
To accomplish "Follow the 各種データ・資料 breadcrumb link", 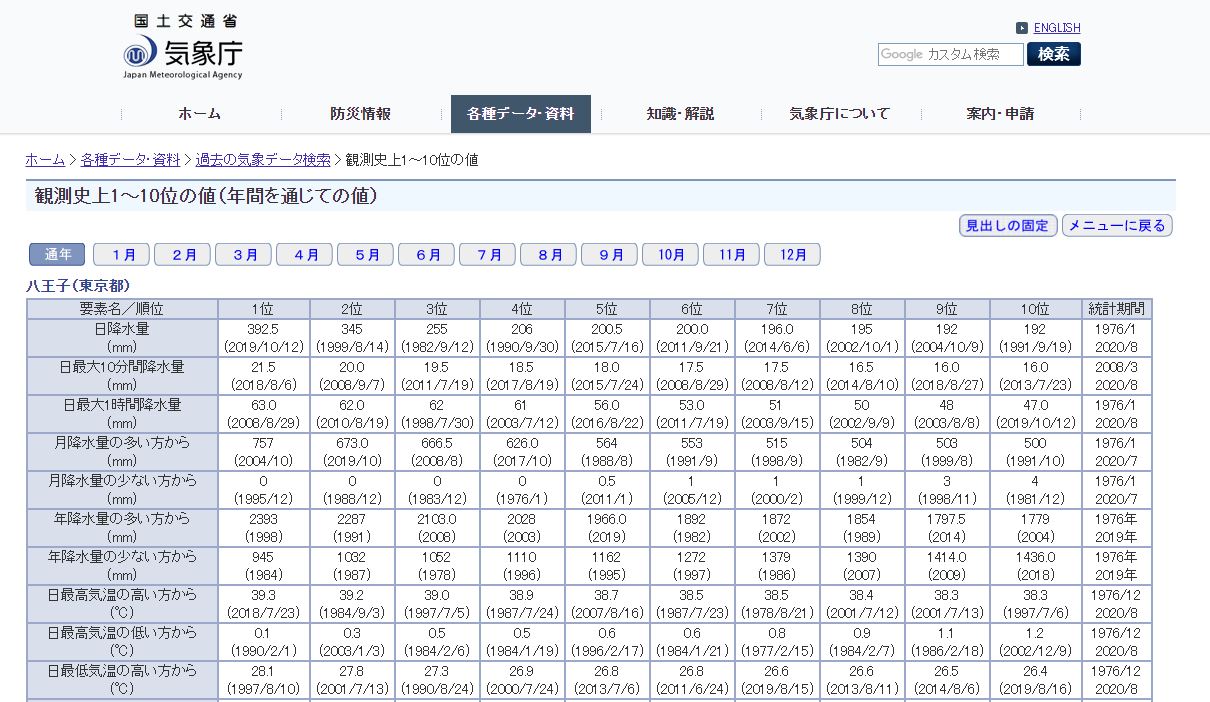I will [130, 160].
